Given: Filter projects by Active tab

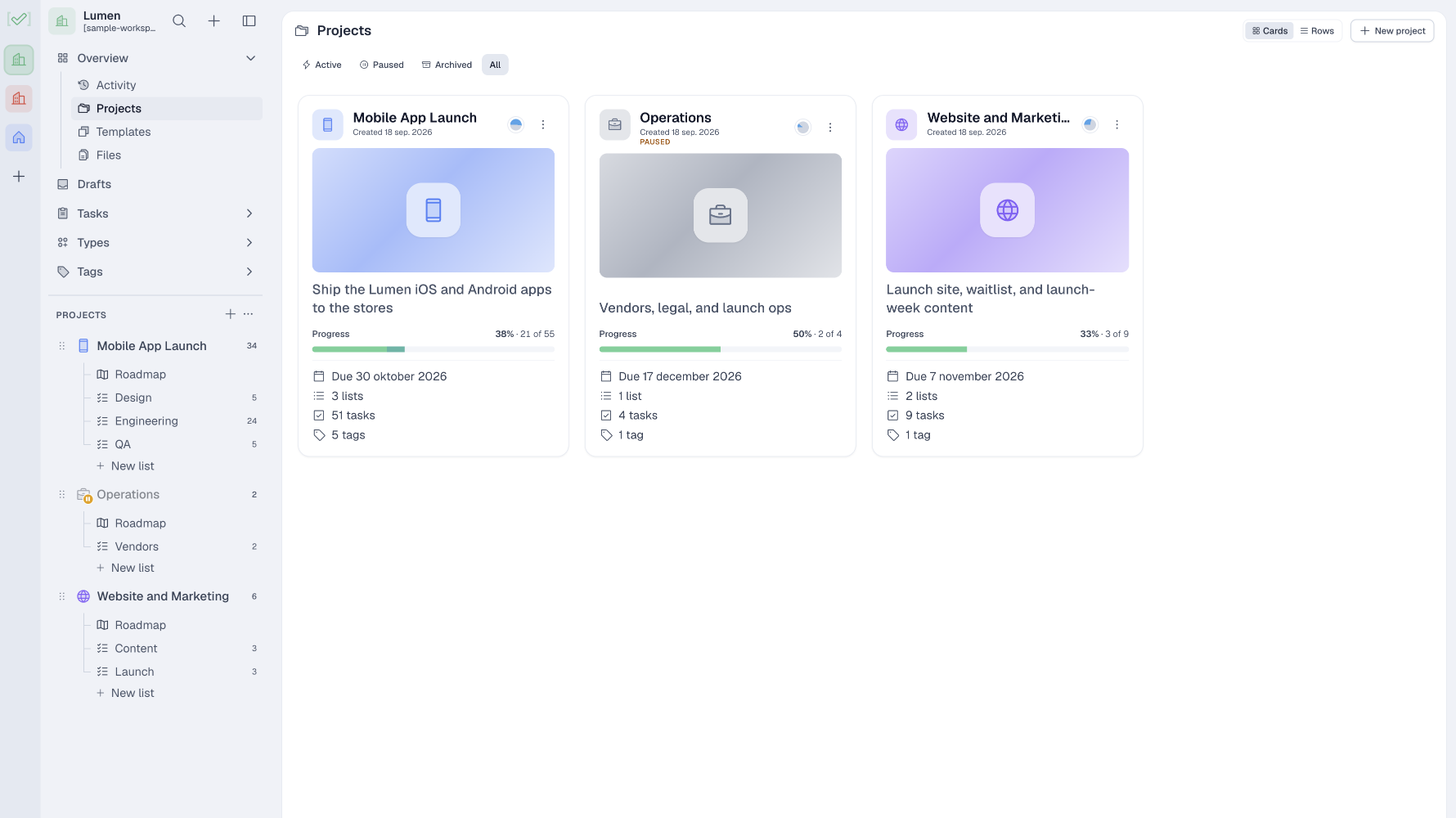Looking at the screenshot, I should point(321,65).
